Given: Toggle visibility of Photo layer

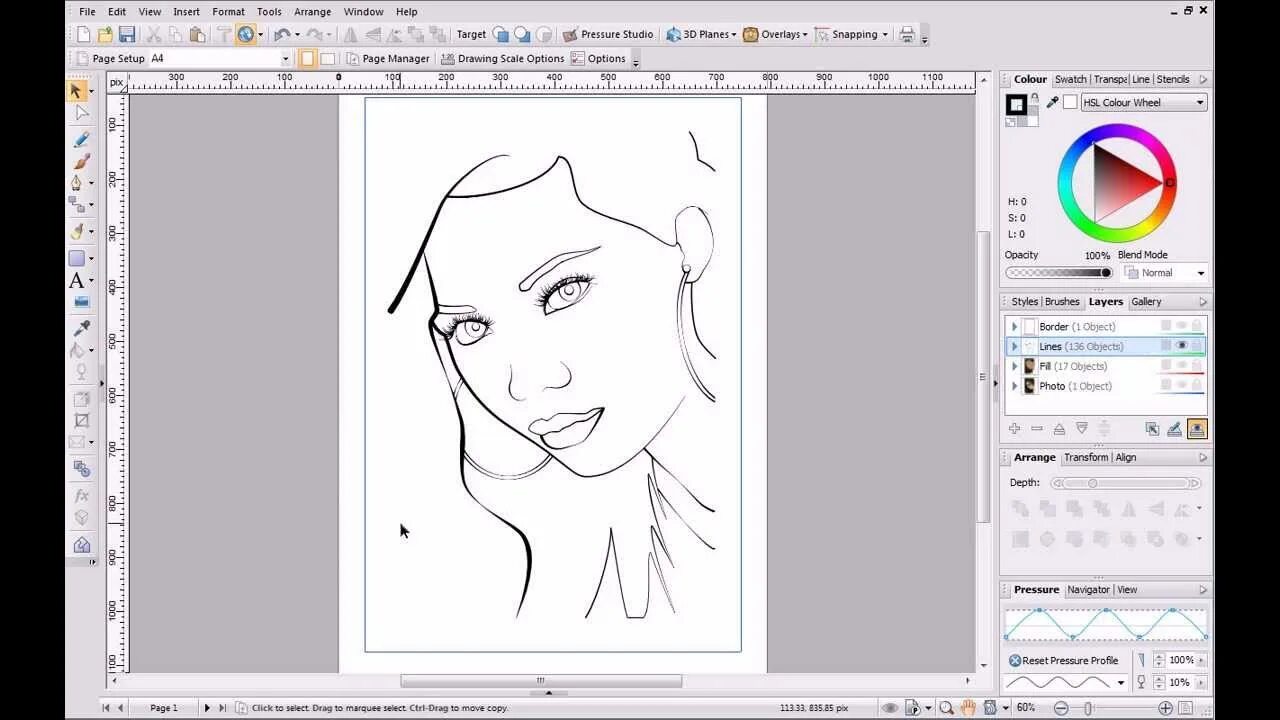Looking at the screenshot, I should tap(1181, 386).
